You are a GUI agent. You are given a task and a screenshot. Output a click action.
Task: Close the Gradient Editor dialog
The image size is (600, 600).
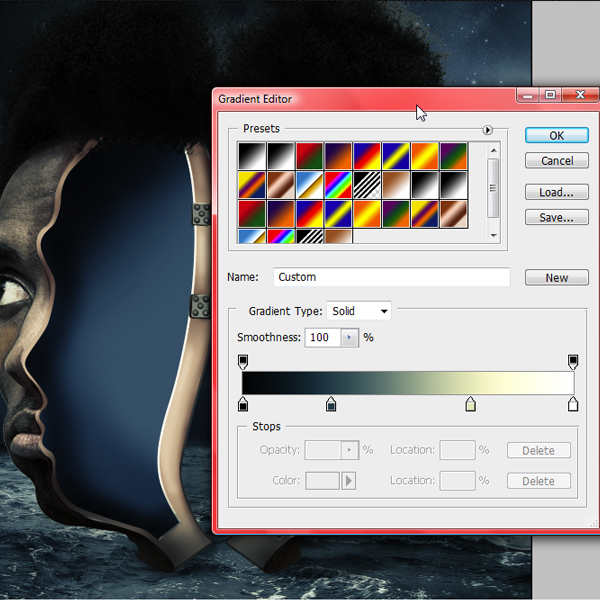pyautogui.click(x=580, y=95)
